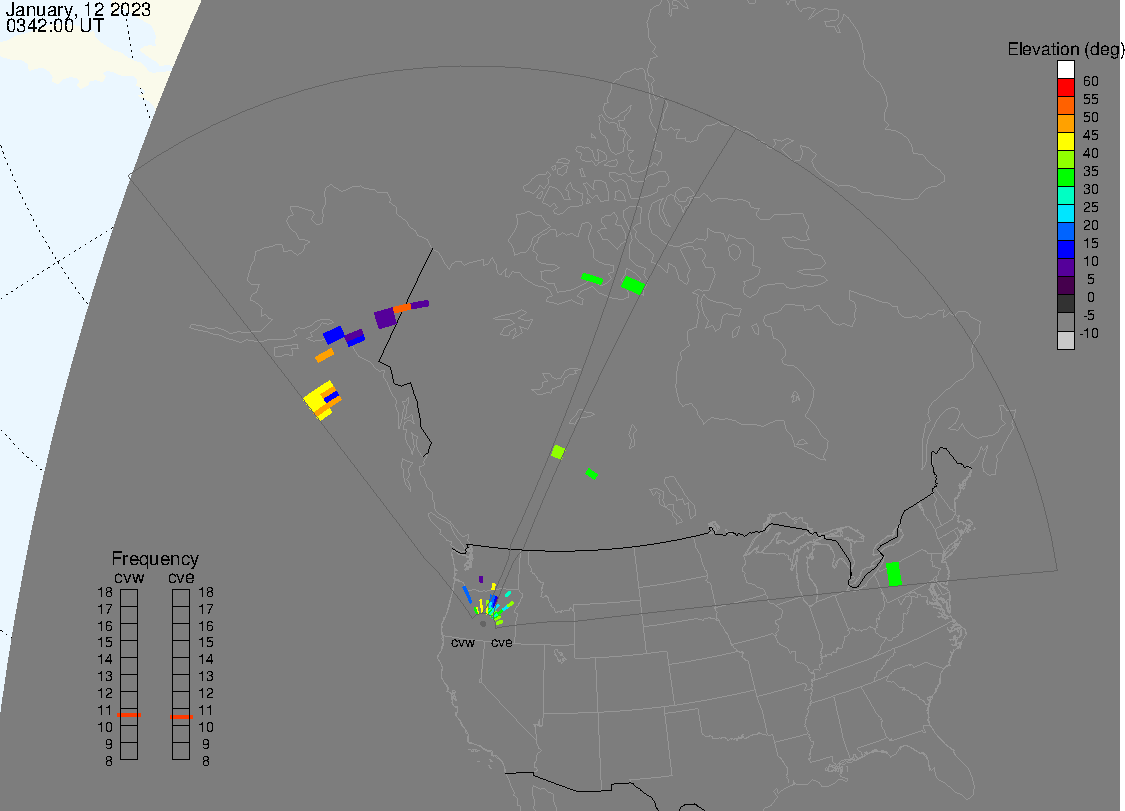This screenshot has height=811, width=1125.
Task: Click the 'cve' radar site label on the map
Action: click(x=502, y=642)
